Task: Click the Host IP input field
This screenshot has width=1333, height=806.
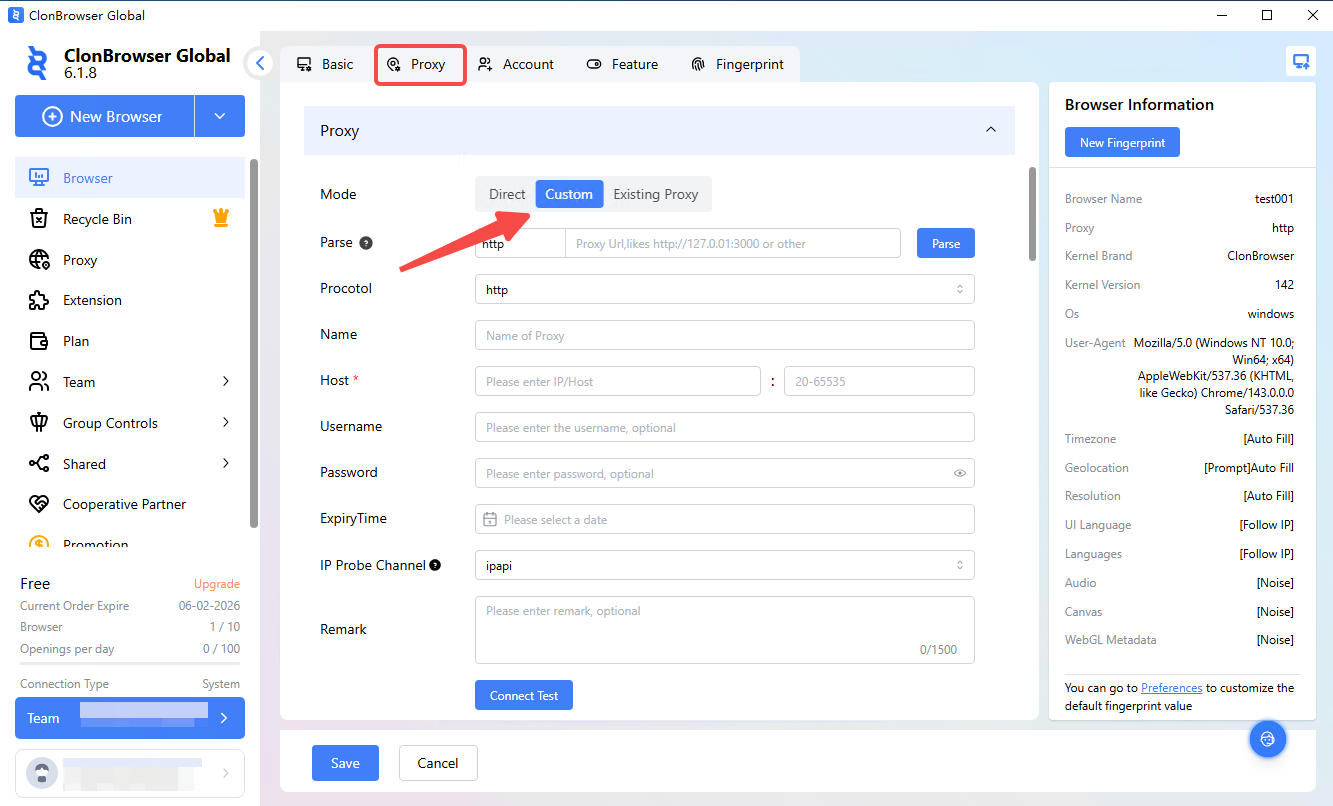Action: (617, 382)
